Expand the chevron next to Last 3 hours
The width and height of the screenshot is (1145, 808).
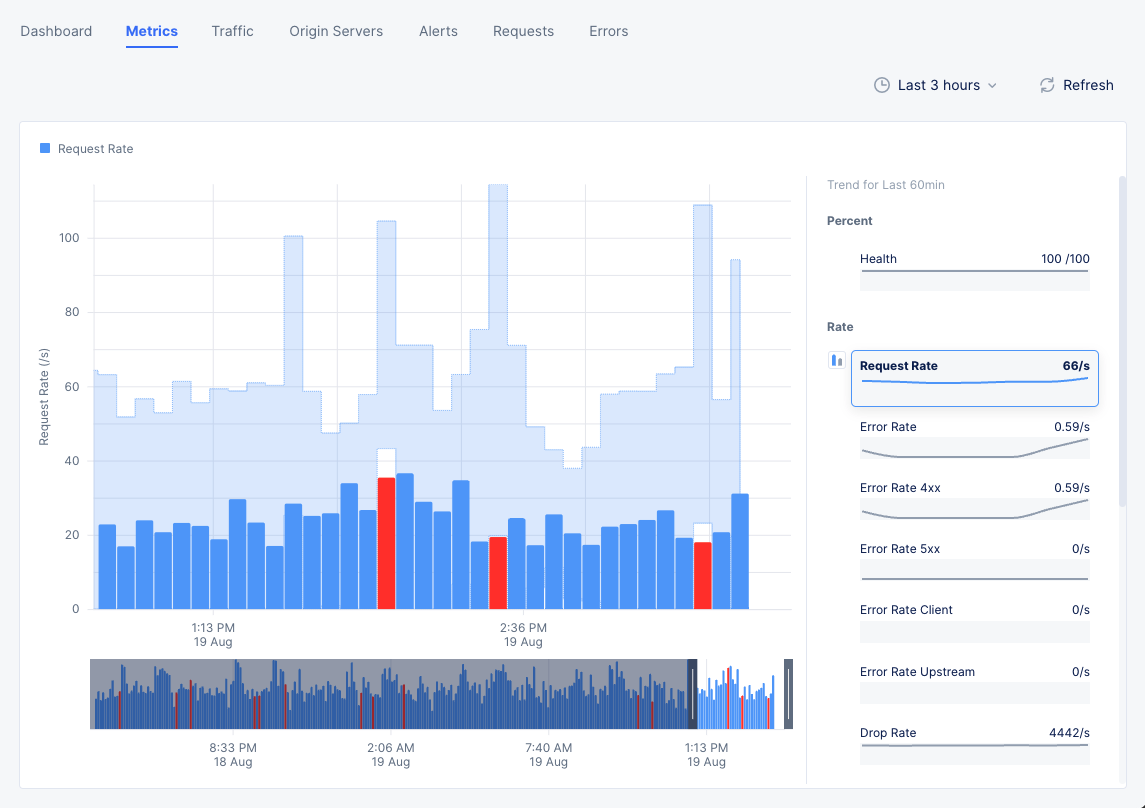pos(994,85)
